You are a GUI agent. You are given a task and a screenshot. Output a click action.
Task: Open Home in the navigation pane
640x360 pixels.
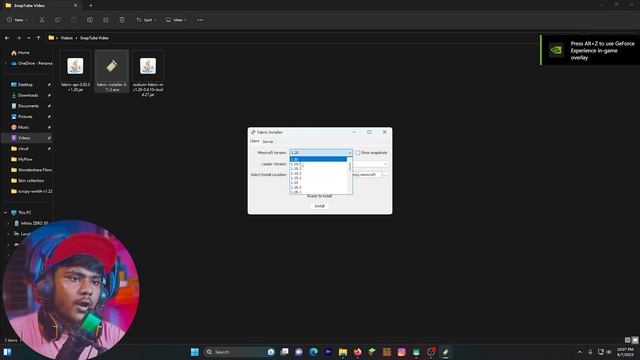(24, 53)
